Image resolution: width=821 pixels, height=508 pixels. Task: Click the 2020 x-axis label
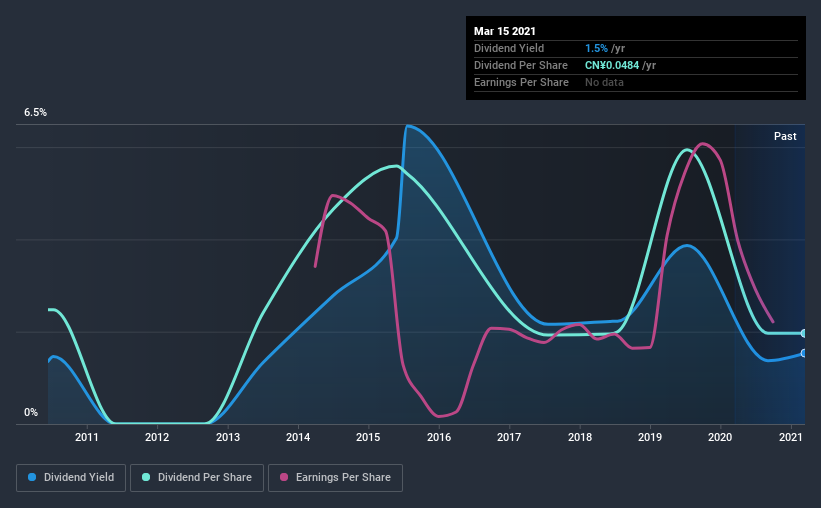pyautogui.click(x=720, y=437)
